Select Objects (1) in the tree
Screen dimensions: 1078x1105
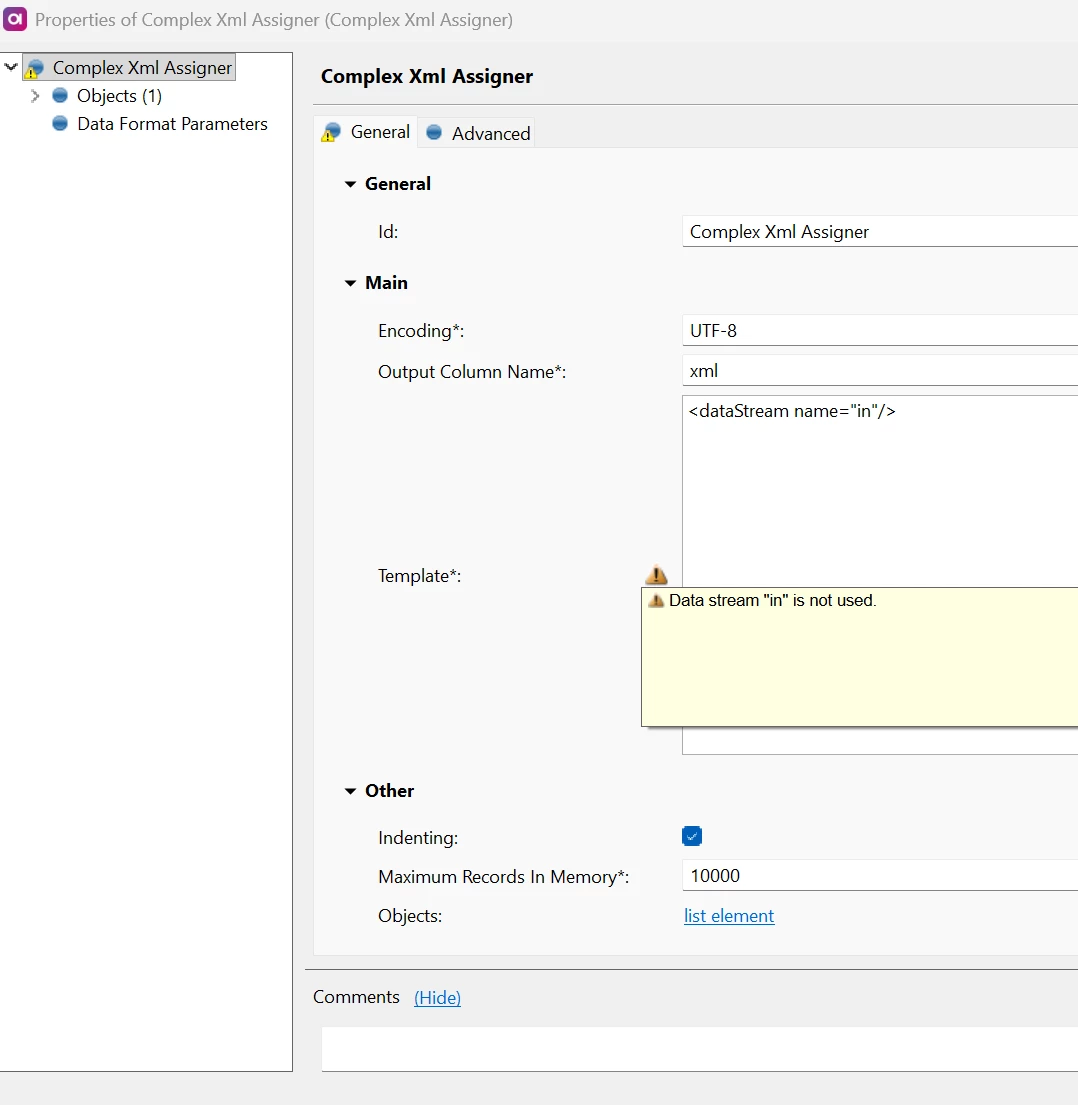click(120, 96)
